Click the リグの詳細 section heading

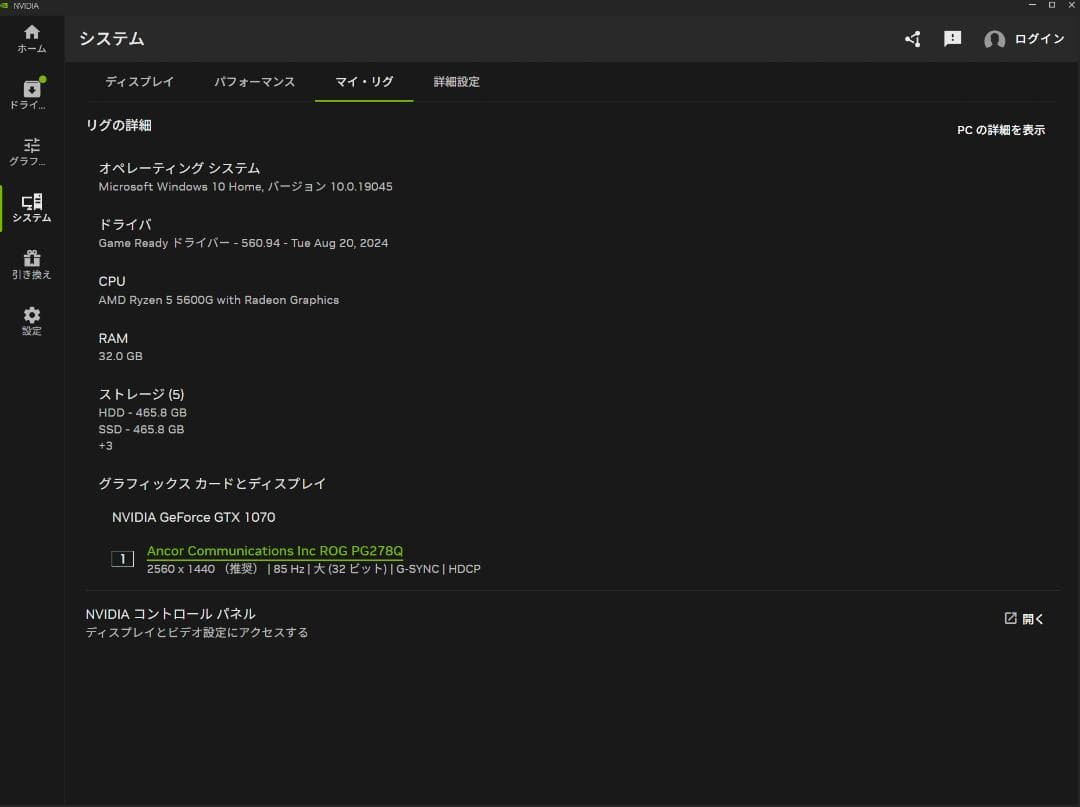coord(118,125)
